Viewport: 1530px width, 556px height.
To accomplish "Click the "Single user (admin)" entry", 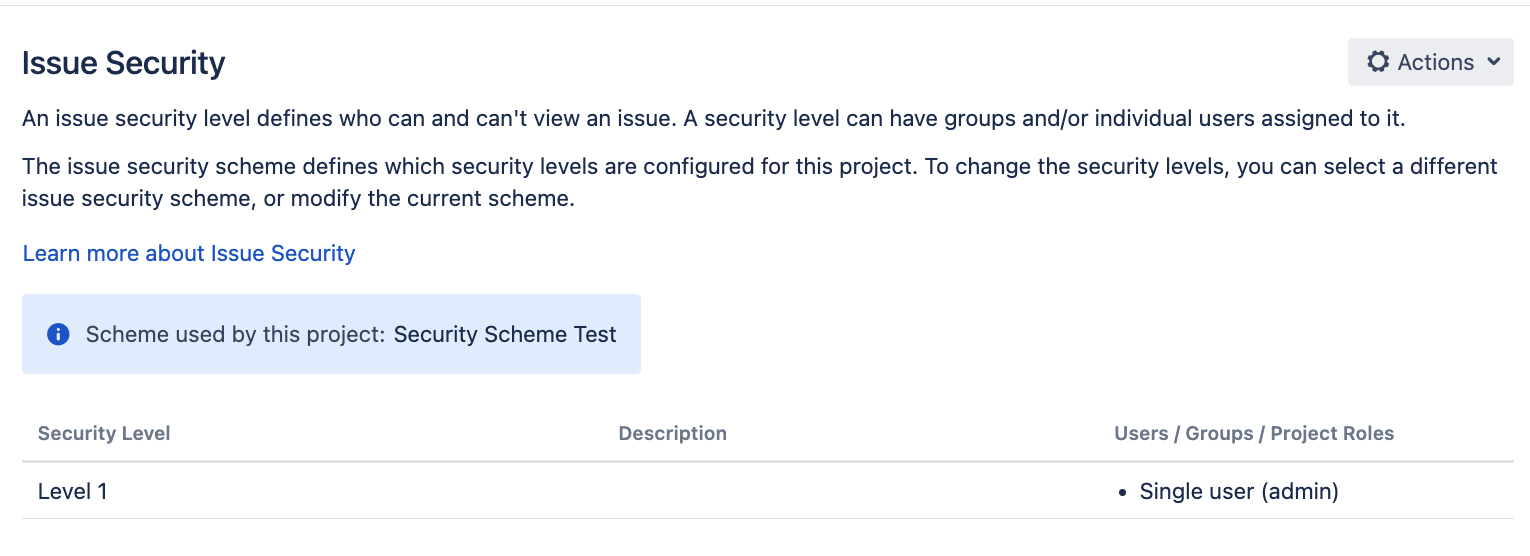I will (x=1239, y=491).
